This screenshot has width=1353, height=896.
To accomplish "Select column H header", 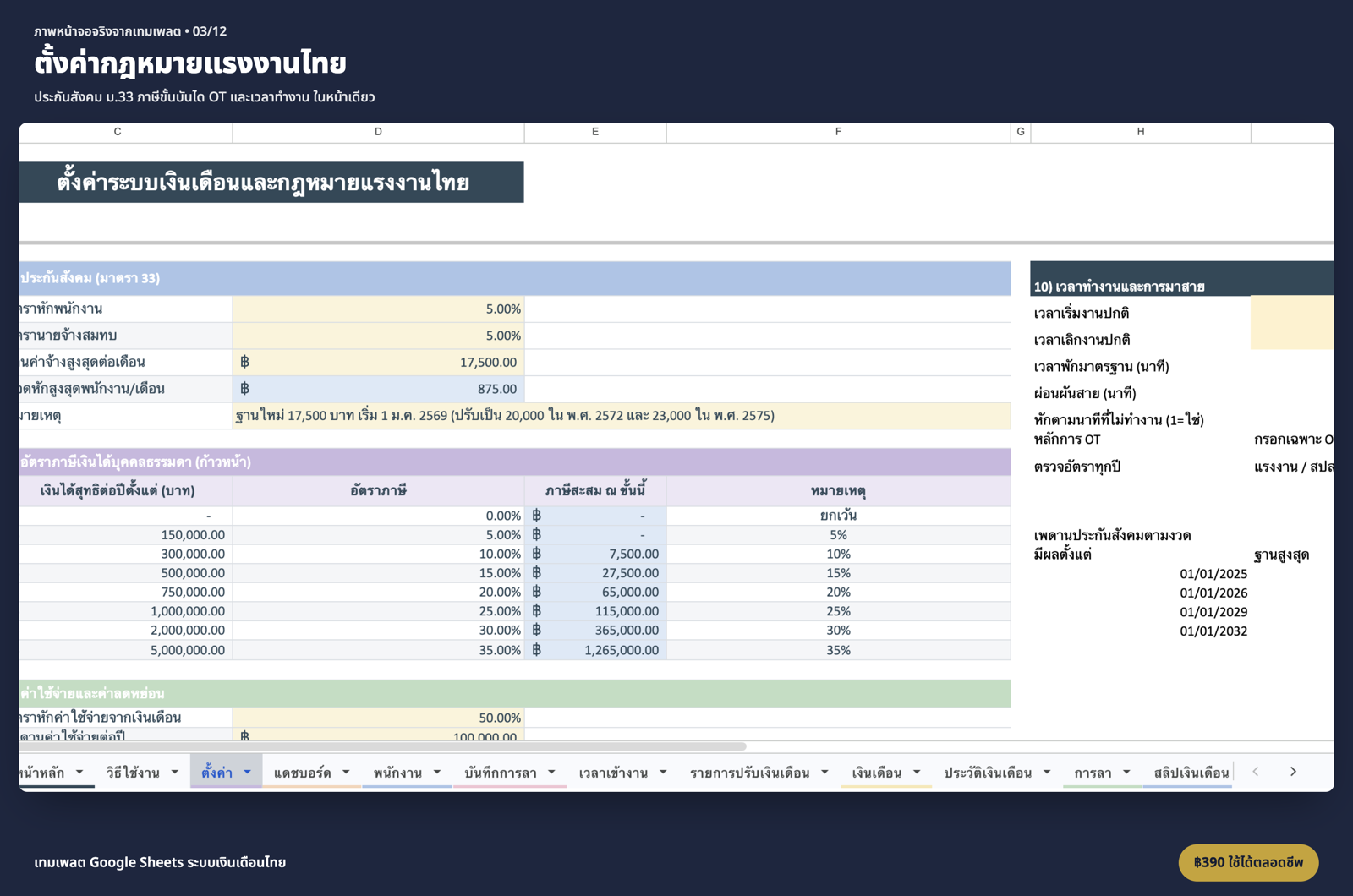I will pyautogui.click(x=1141, y=132).
